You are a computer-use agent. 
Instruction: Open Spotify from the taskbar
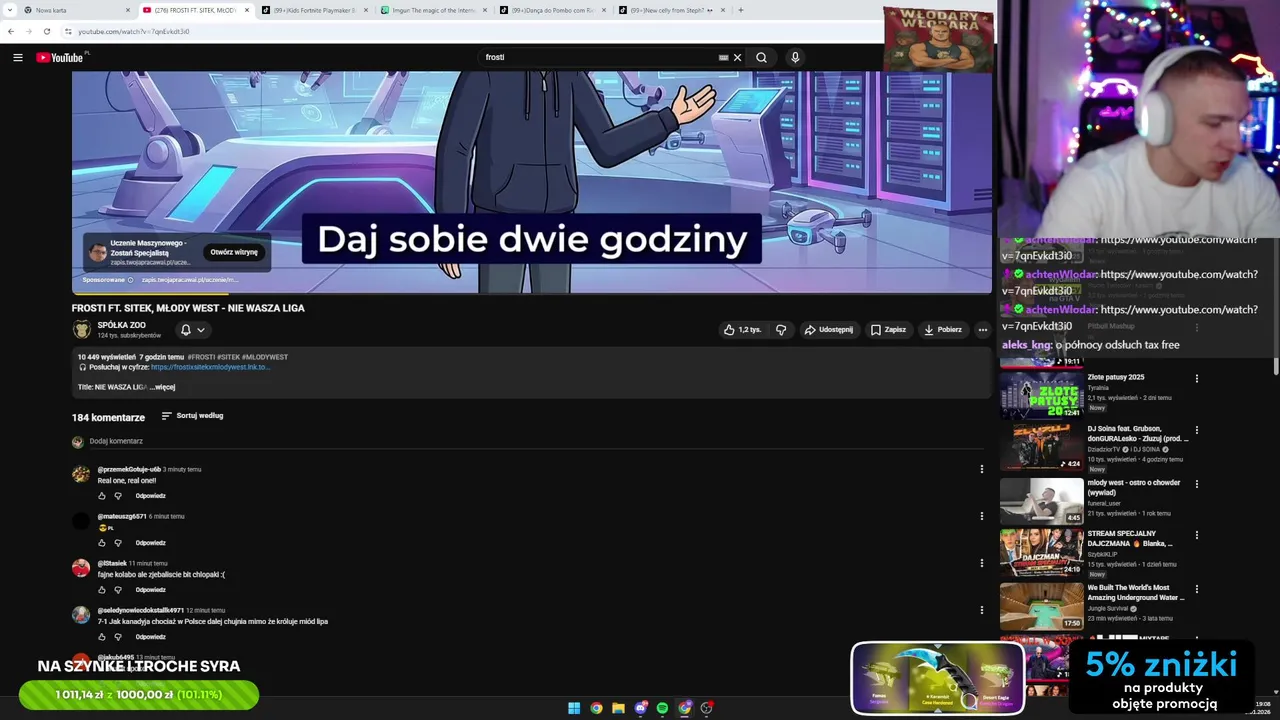coord(662,708)
